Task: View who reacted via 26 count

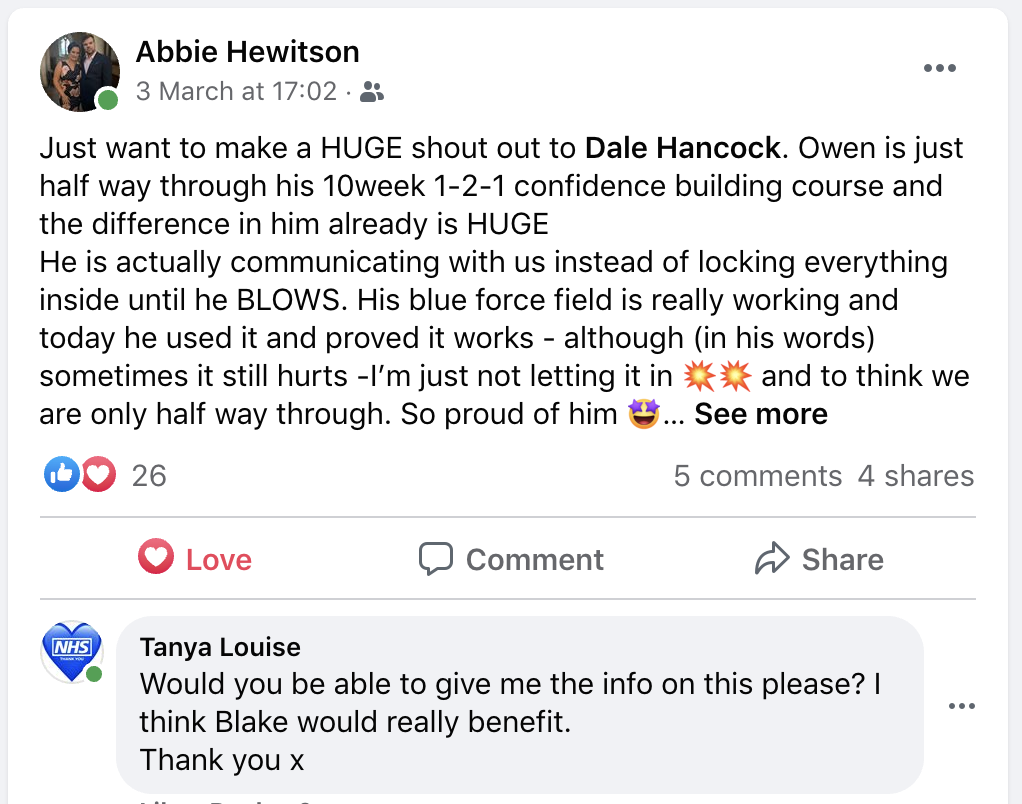Action: click(149, 476)
